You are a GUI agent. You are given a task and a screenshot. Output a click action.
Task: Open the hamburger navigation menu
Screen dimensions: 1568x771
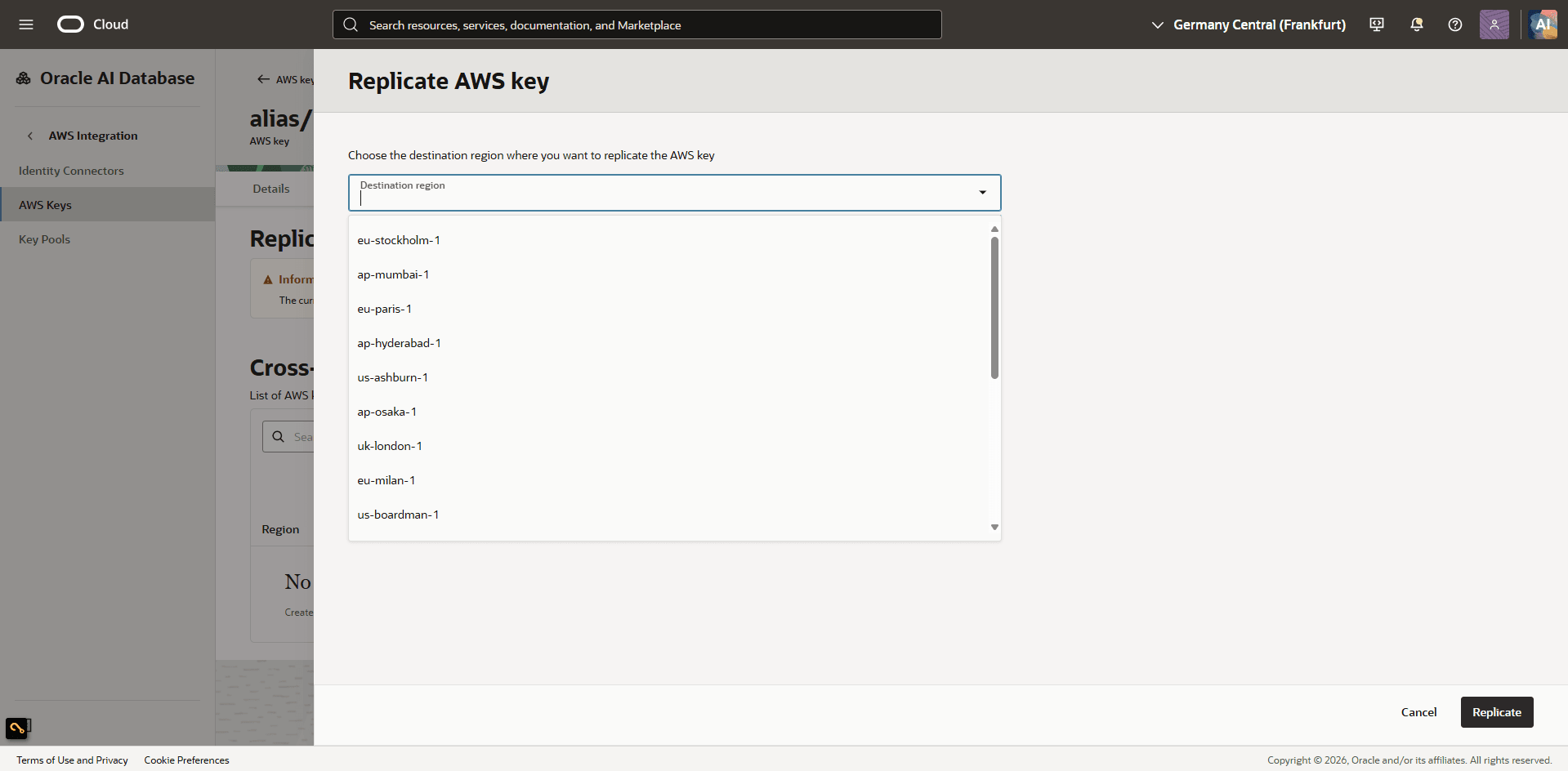tap(26, 25)
